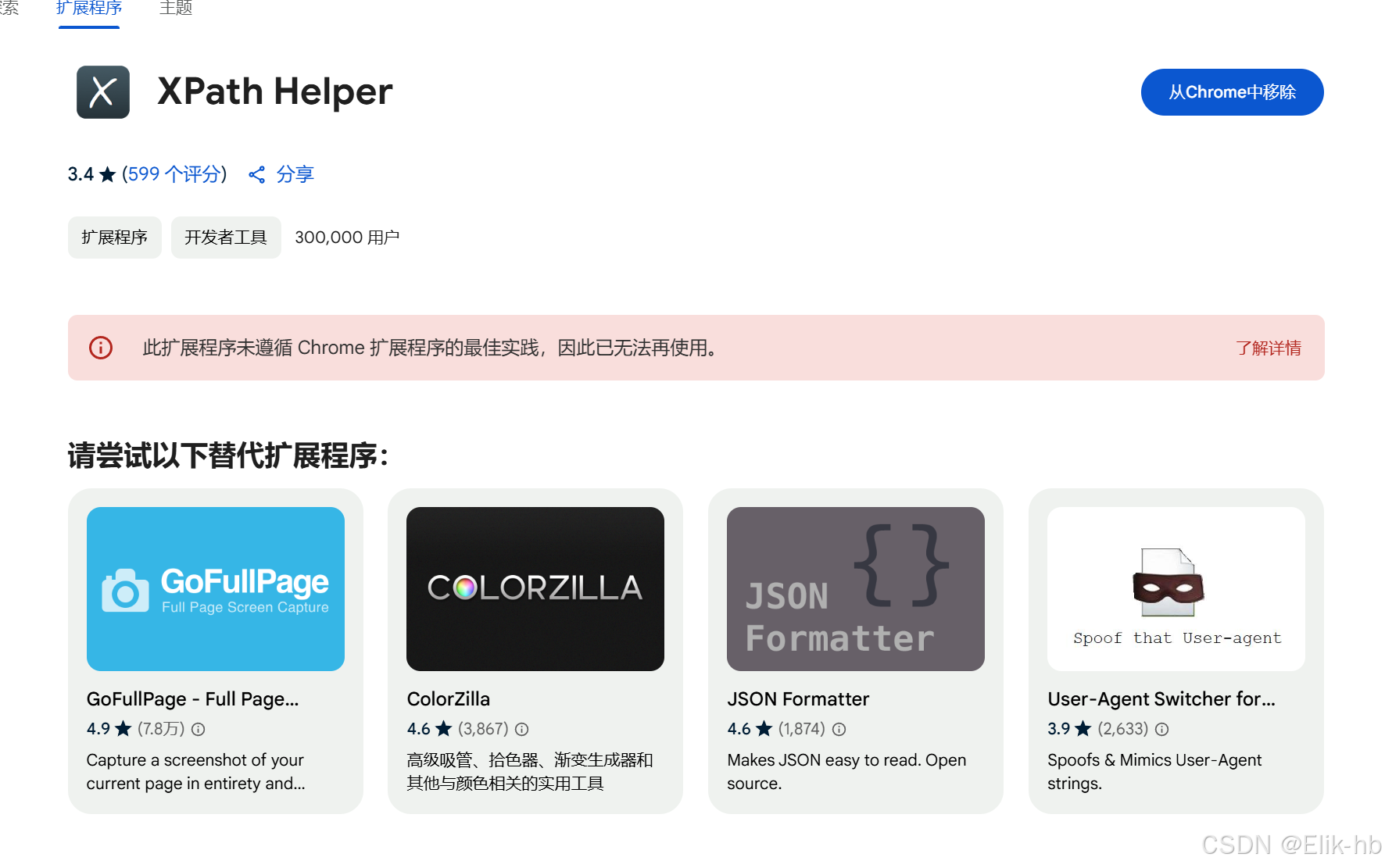1385x868 pixels.
Task: Open the 599 个评分 ratings link
Action: 174,174
